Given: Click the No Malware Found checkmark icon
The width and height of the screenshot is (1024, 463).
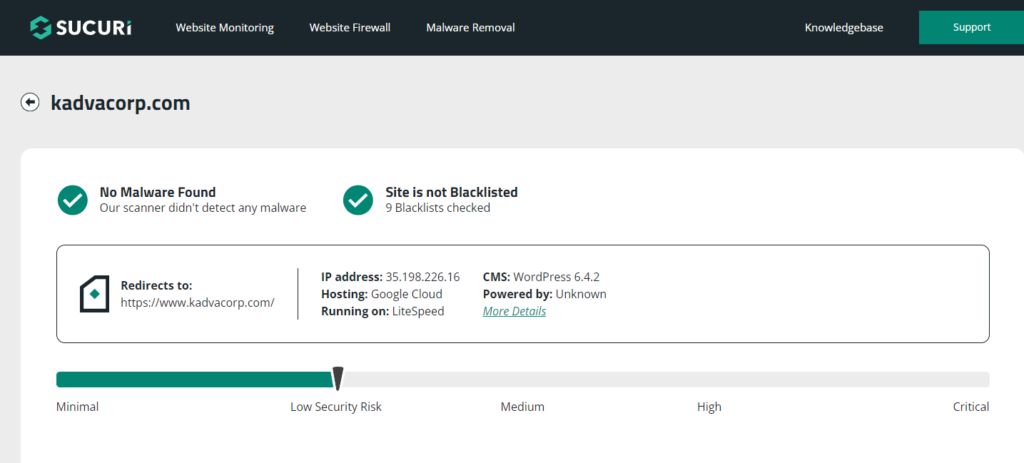Looking at the screenshot, I should tap(72, 200).
